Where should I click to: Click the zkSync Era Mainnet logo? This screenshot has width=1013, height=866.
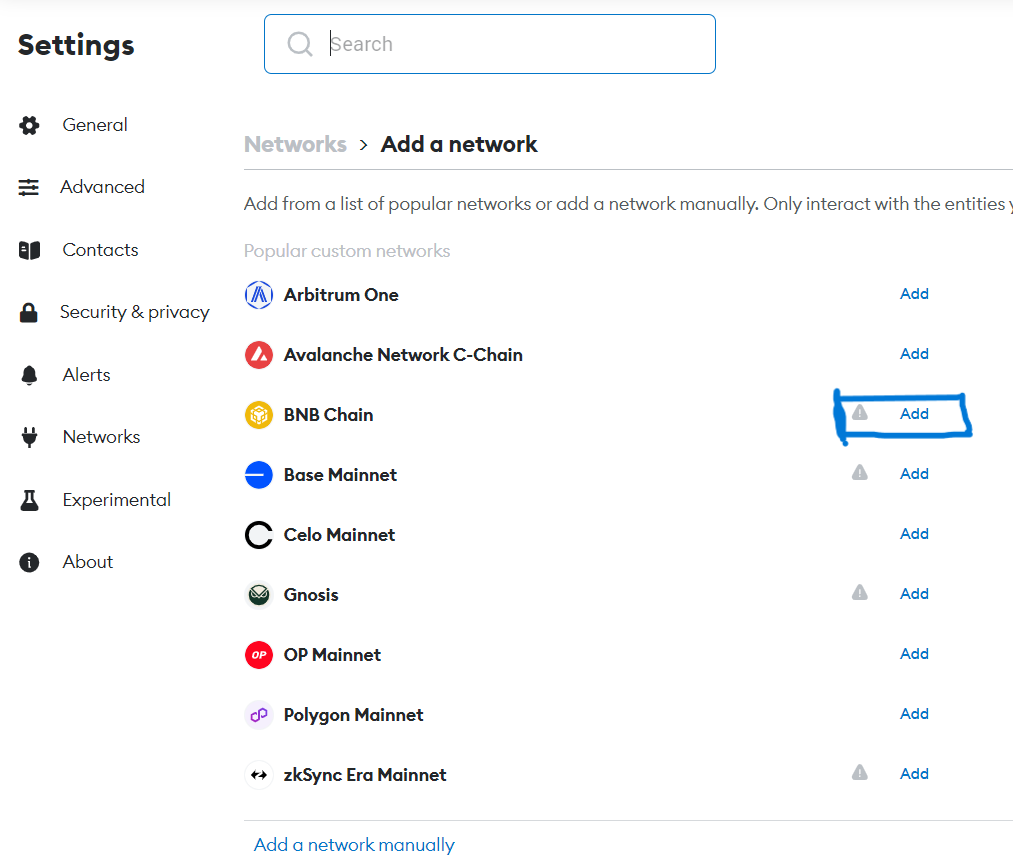tap(258, 775)
